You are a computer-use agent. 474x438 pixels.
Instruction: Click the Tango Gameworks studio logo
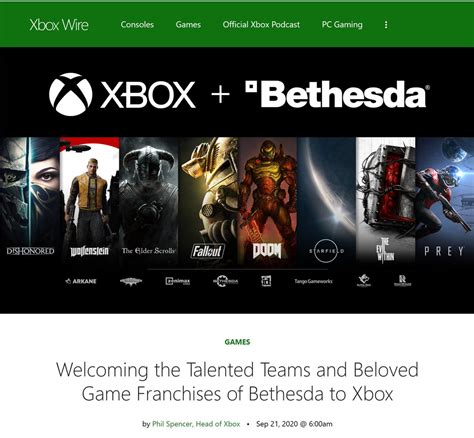[313, 281]
